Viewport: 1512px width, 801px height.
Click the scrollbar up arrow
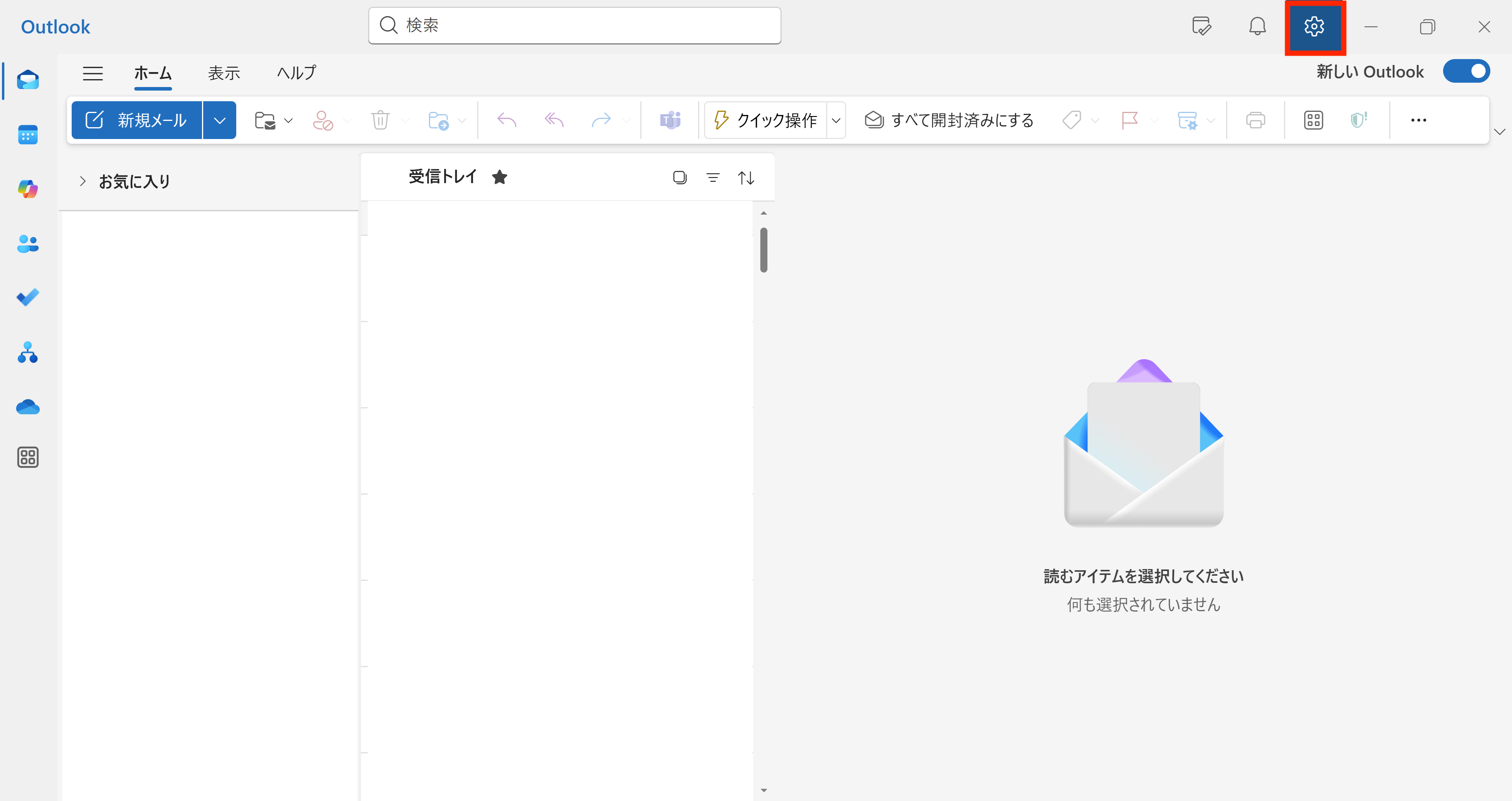(x=763, y=213)
